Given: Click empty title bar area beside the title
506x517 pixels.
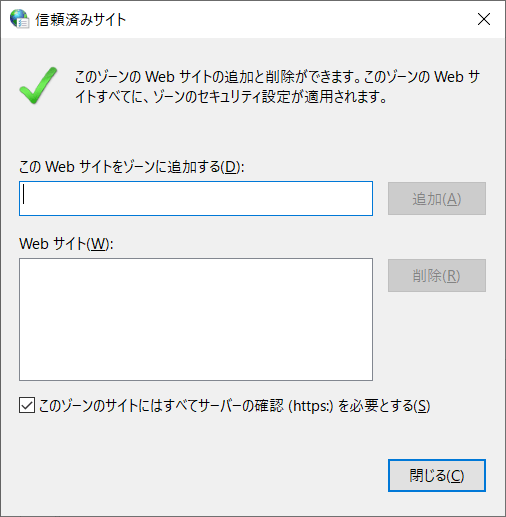Looking at the screenshot, I should tap(300, 19).
